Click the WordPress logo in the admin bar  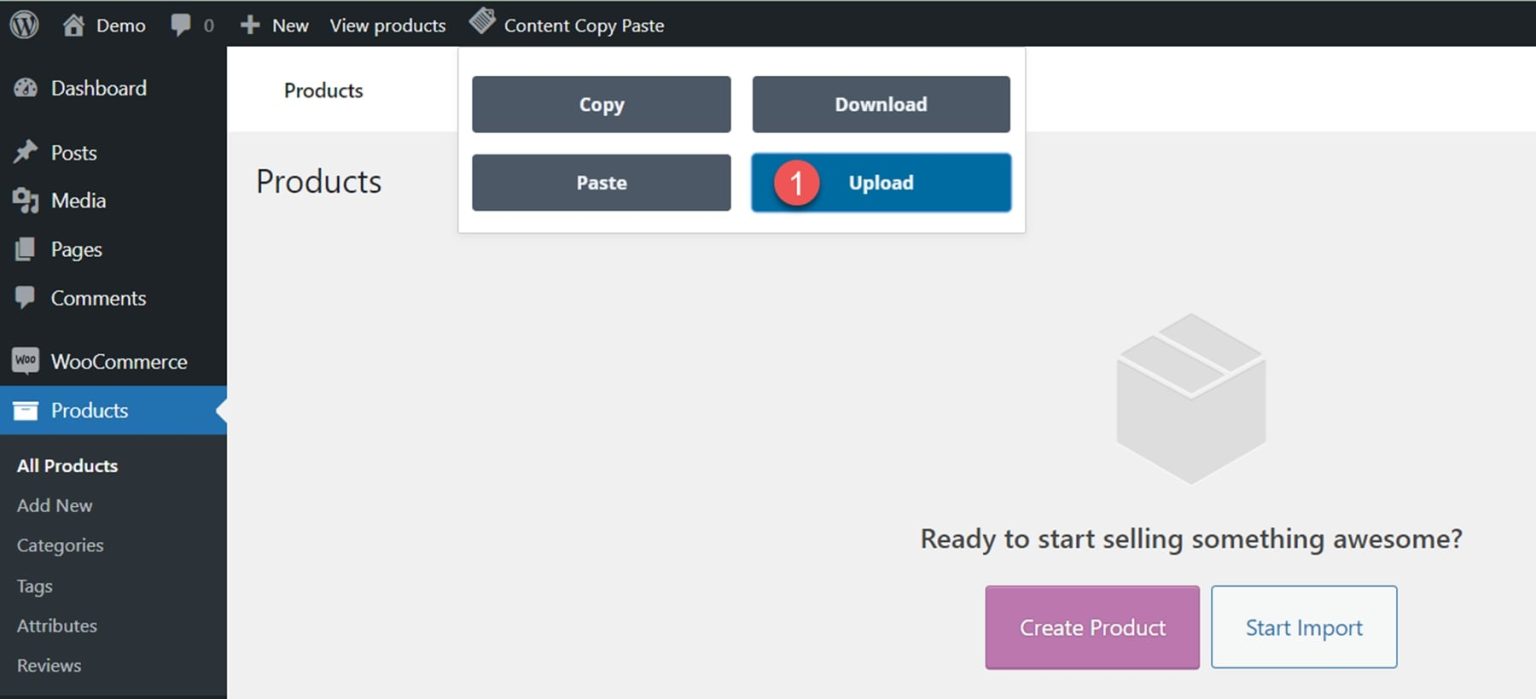tap(22, 24)
